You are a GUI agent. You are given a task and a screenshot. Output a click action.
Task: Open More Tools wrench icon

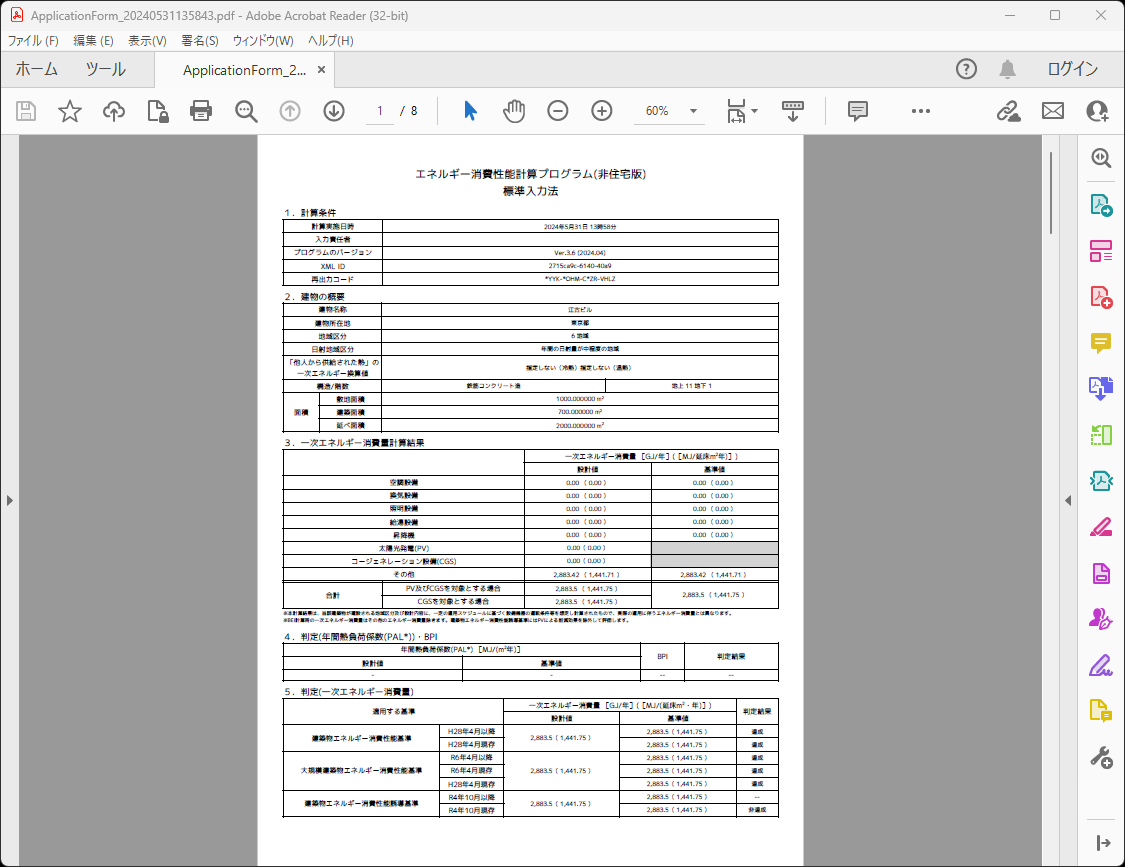click(1101, 757)
